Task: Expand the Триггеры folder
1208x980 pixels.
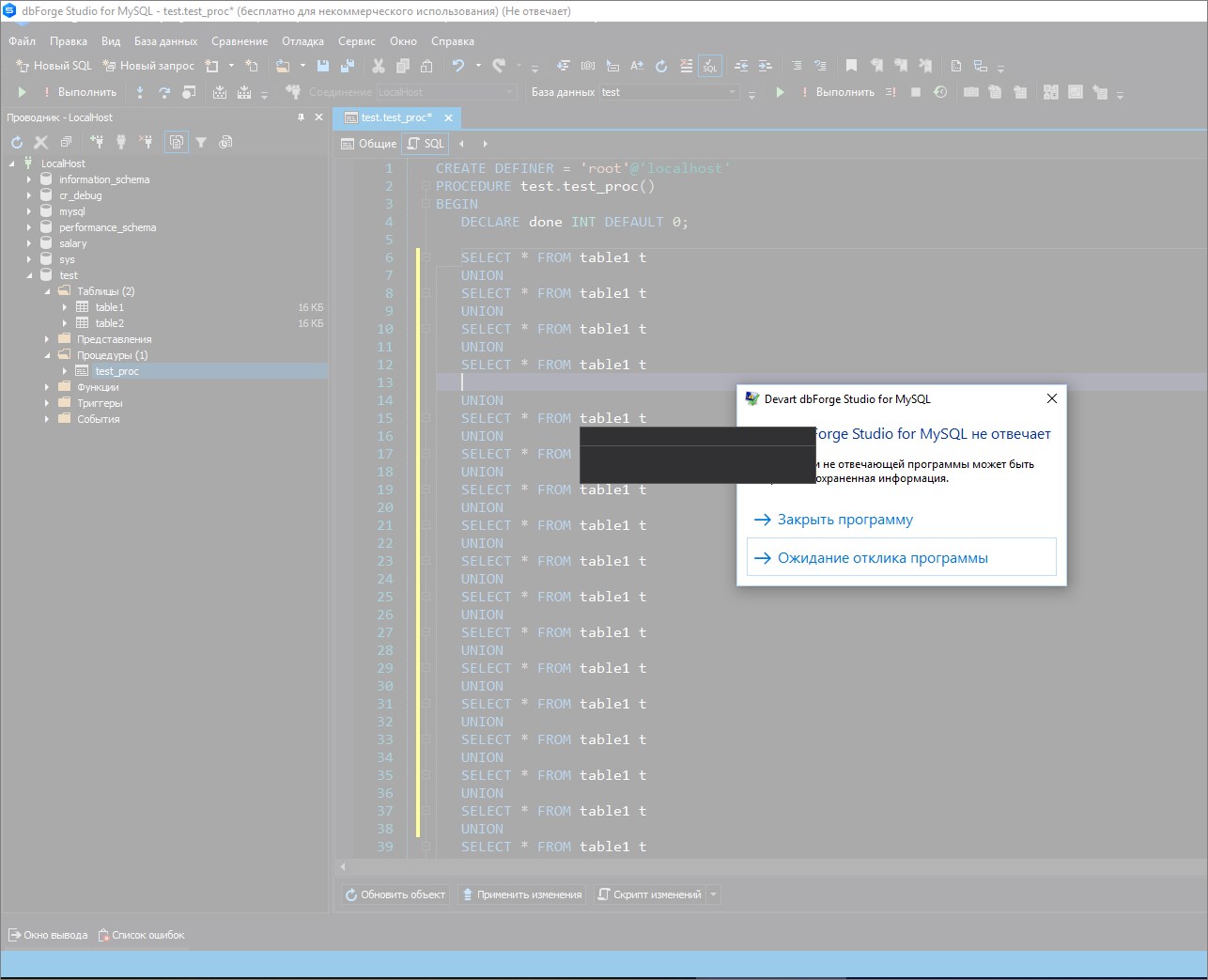Action: coord(47,403)
